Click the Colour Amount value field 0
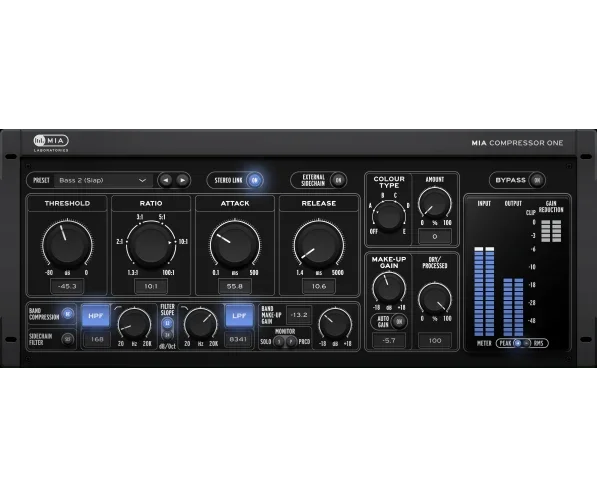Viewport: 597px width, 497px height. pyautogui.click(x=435, y=237)
